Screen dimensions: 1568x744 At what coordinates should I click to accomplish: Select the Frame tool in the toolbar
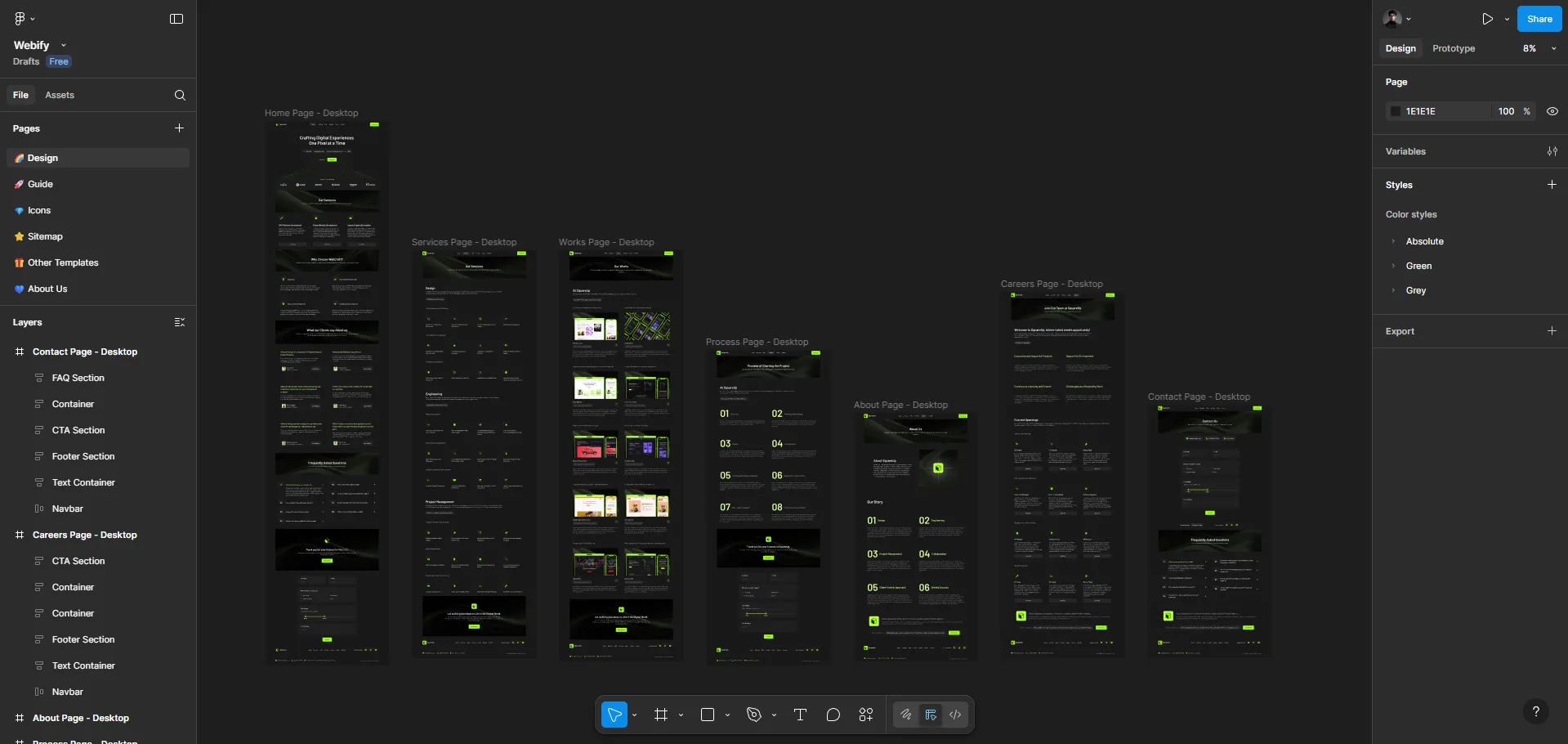pos(662,714)
